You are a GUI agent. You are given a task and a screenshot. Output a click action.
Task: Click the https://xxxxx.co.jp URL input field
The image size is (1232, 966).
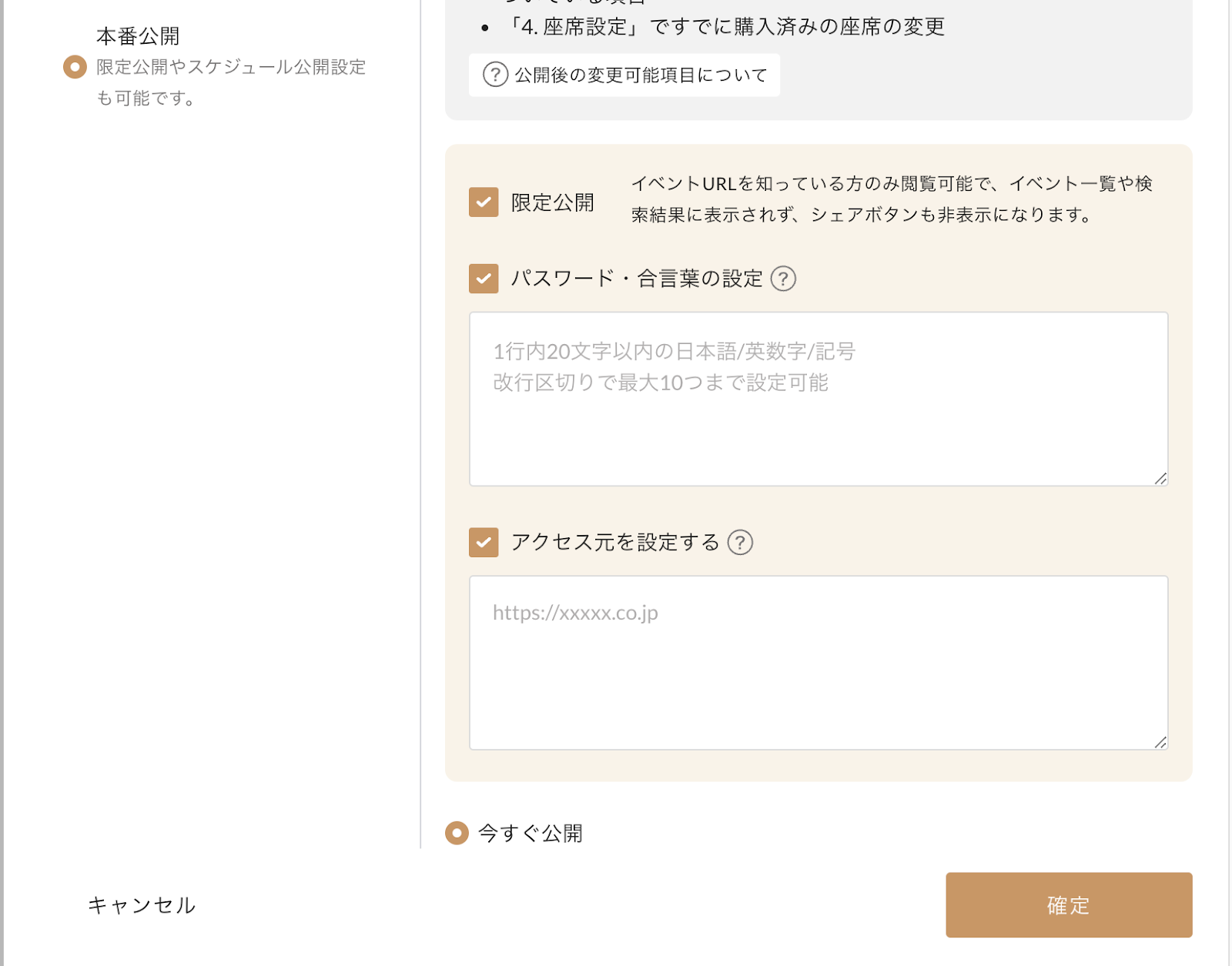coord(819,662)
